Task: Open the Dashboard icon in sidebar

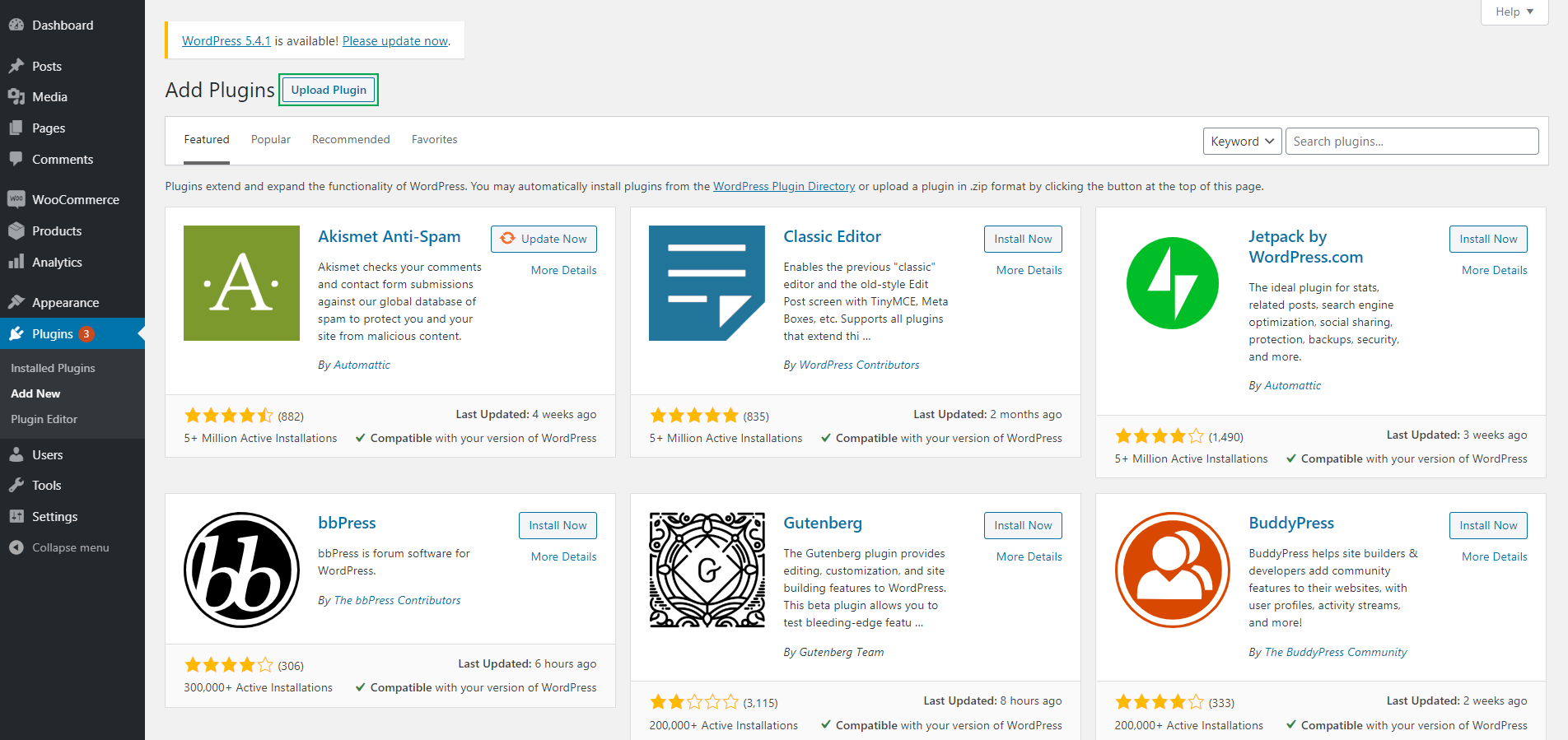Action: 16,25
